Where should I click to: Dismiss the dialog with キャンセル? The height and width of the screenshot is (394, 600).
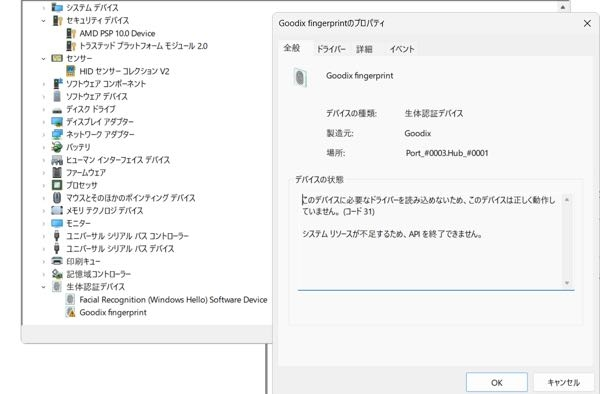click(x=564, y=383)
